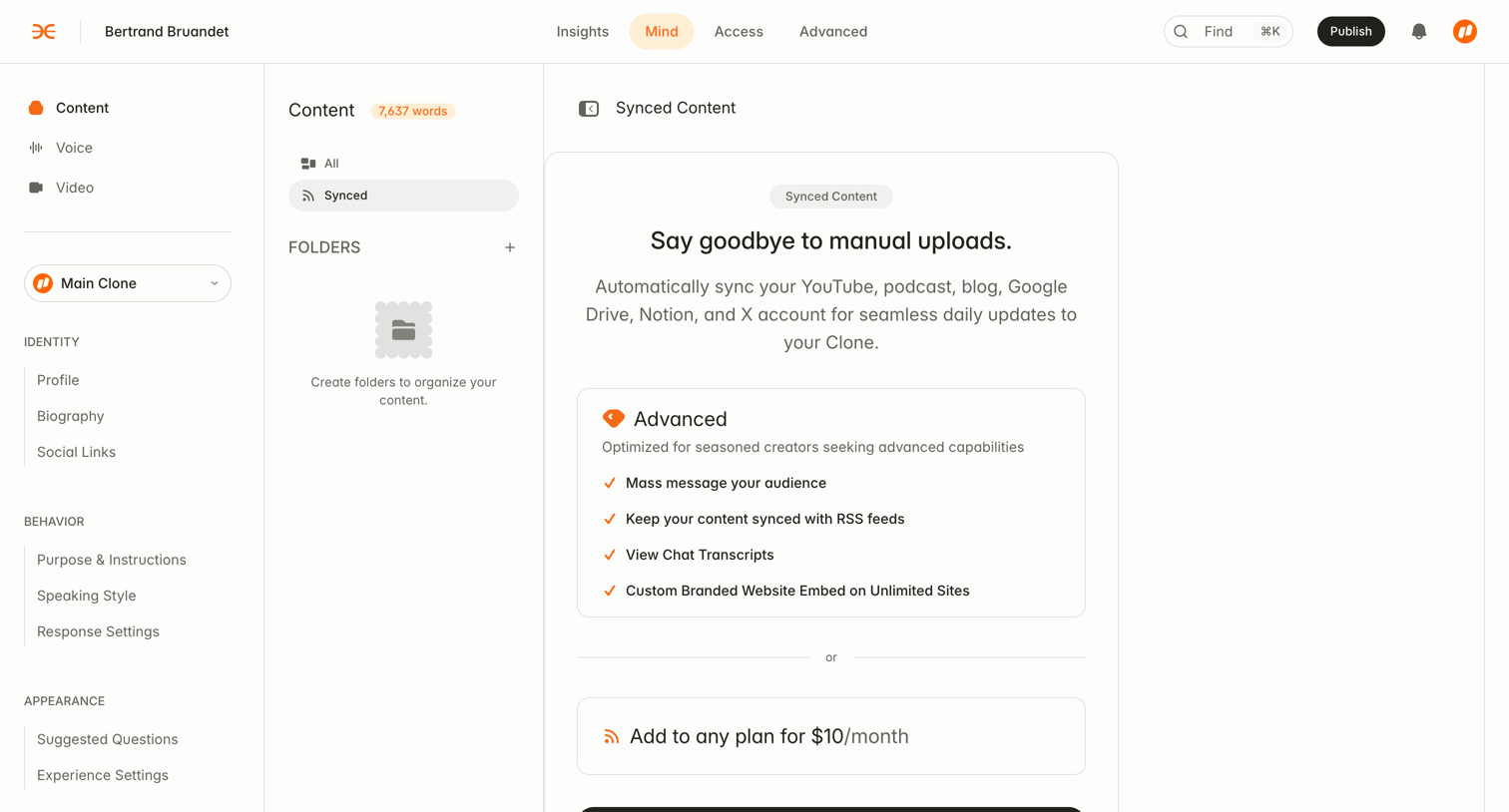Open notifications bell icon
The width and height of the screenshot is (1509, 812).
[1419, 32]
